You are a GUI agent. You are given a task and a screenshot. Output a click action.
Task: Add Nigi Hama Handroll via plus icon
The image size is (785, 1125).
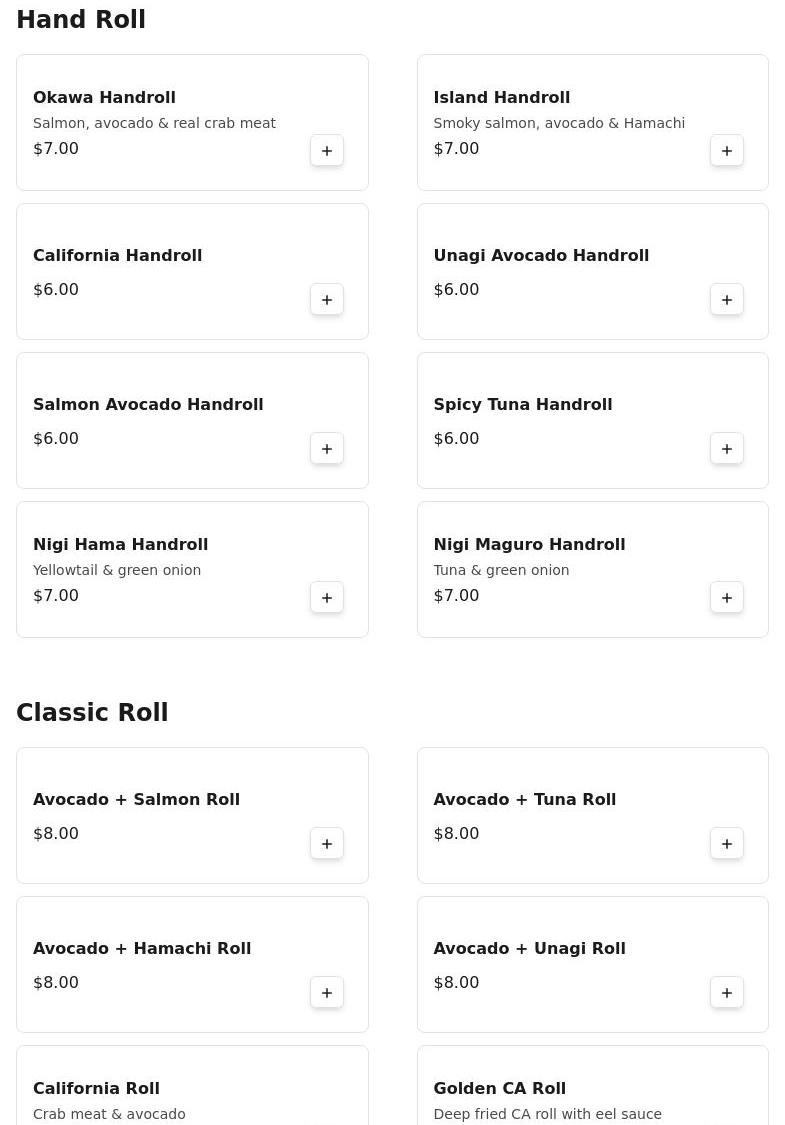pyautogui.click(x=327, y=598)
